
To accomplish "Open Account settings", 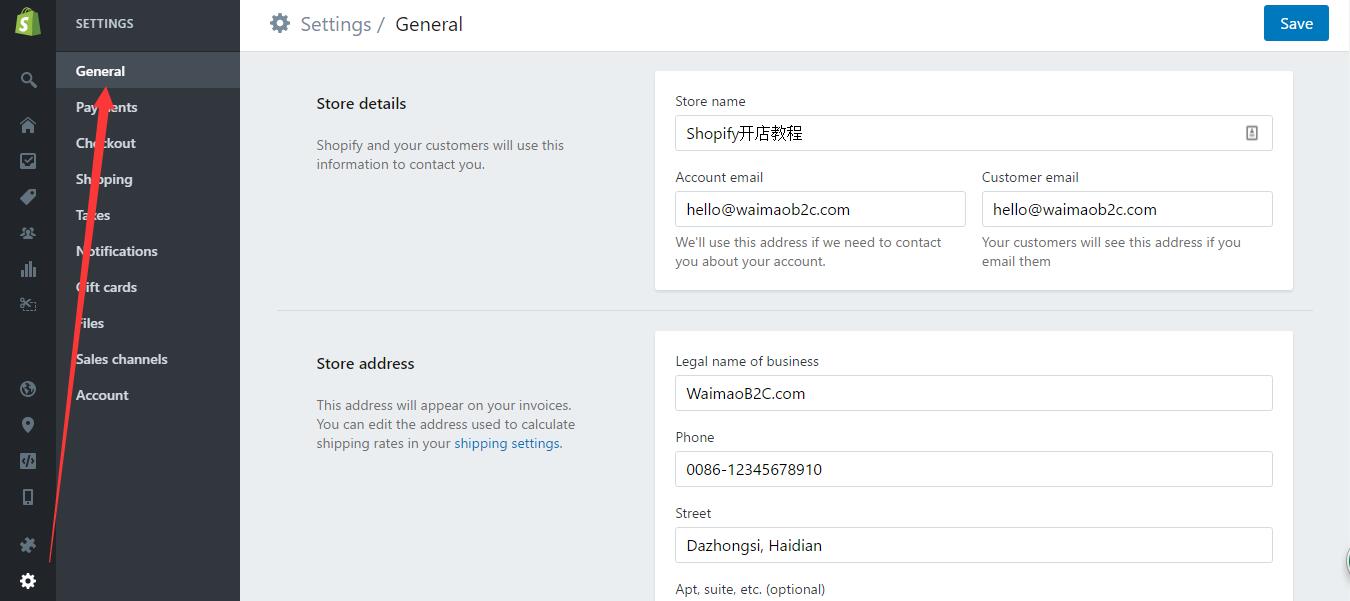I will coord(148,395).
